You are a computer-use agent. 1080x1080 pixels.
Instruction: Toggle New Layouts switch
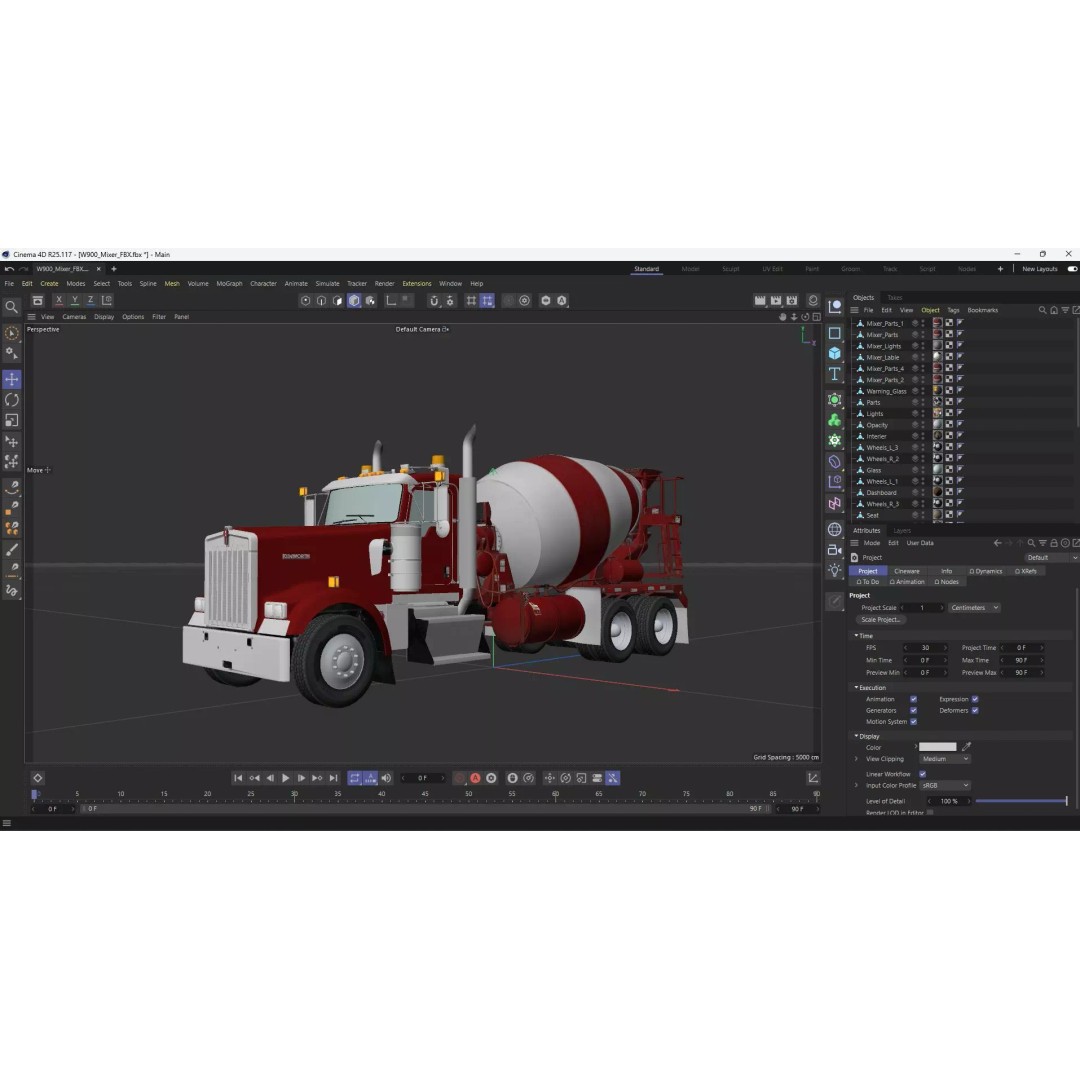point(1072,269)
